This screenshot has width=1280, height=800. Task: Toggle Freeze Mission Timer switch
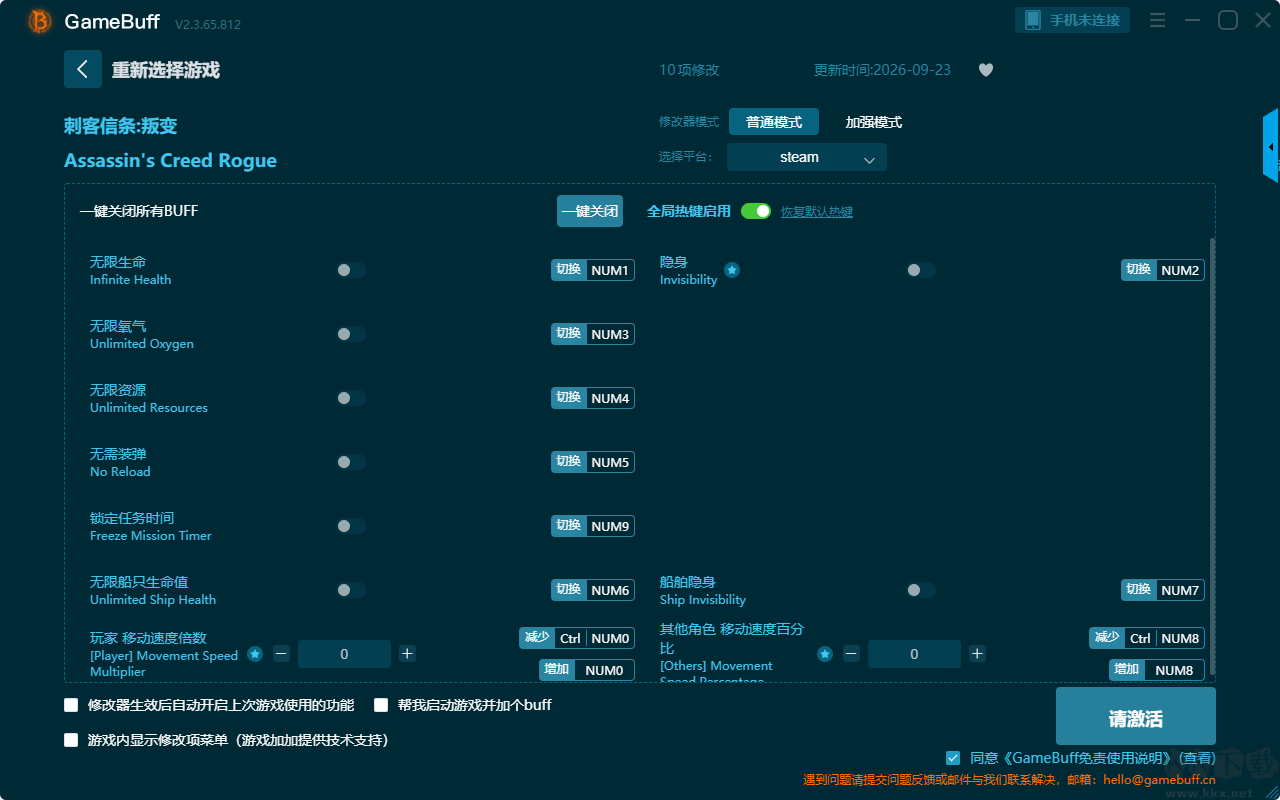coord(351,526)
